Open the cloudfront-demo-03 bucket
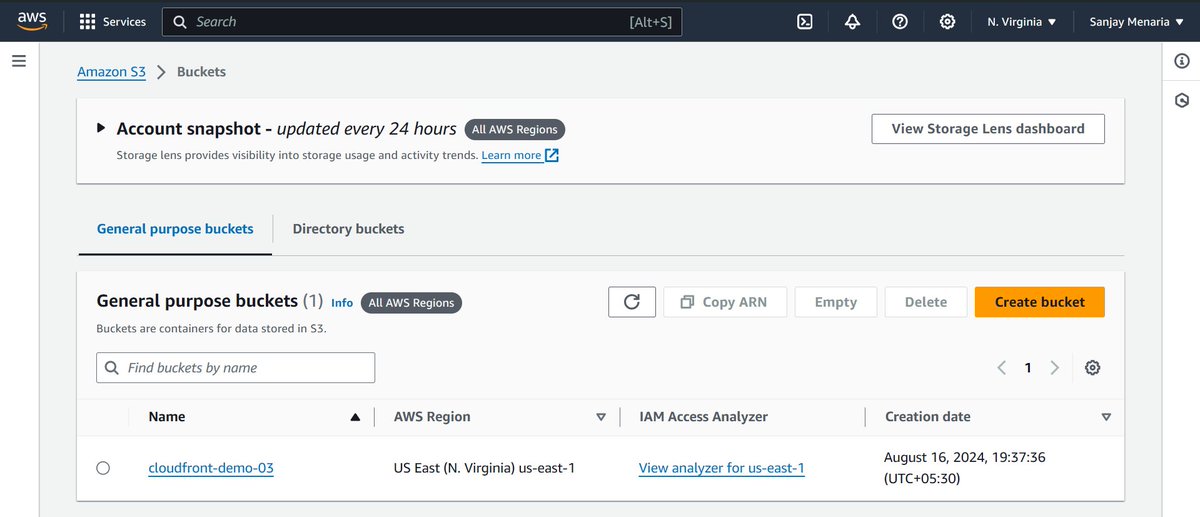The width and height of the screenshot is (1200, 517). click(x=211, y=468)
